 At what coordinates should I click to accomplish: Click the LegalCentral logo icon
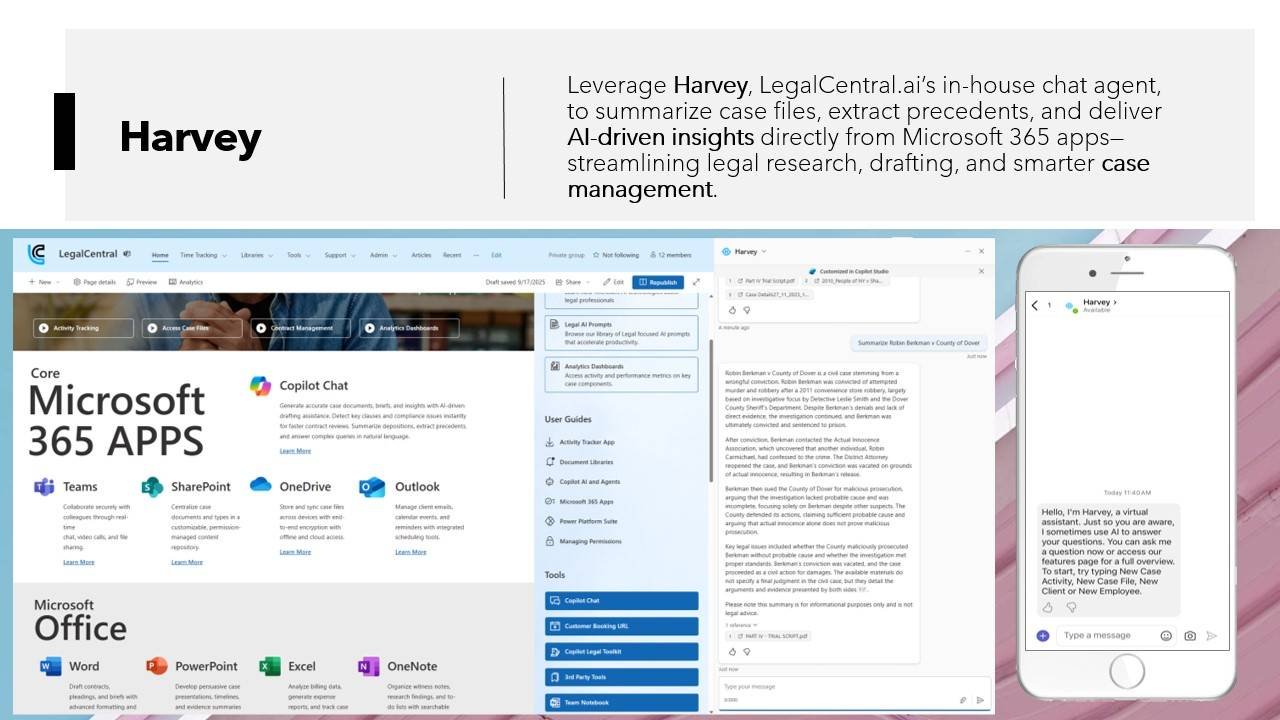(x=36, y=254)
